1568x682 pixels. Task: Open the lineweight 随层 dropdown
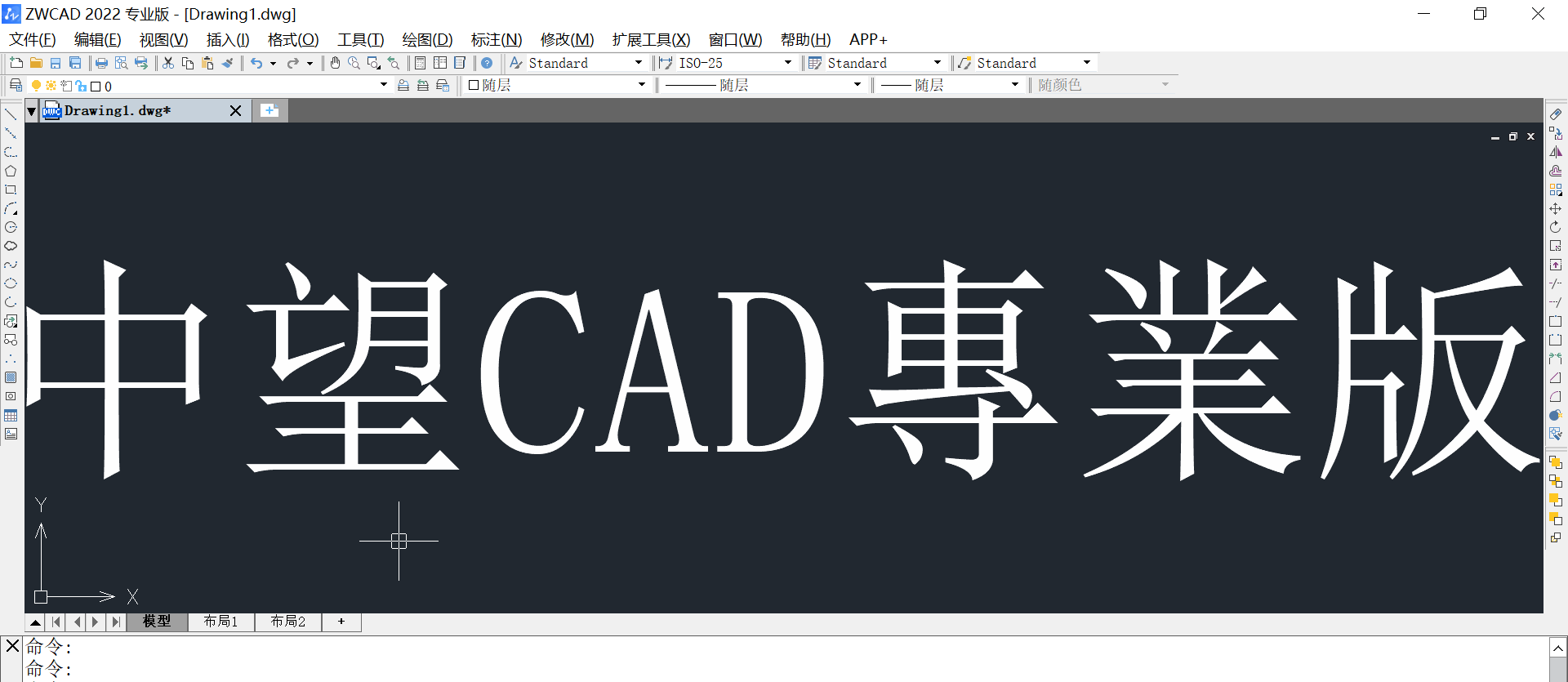[1015, 85]
